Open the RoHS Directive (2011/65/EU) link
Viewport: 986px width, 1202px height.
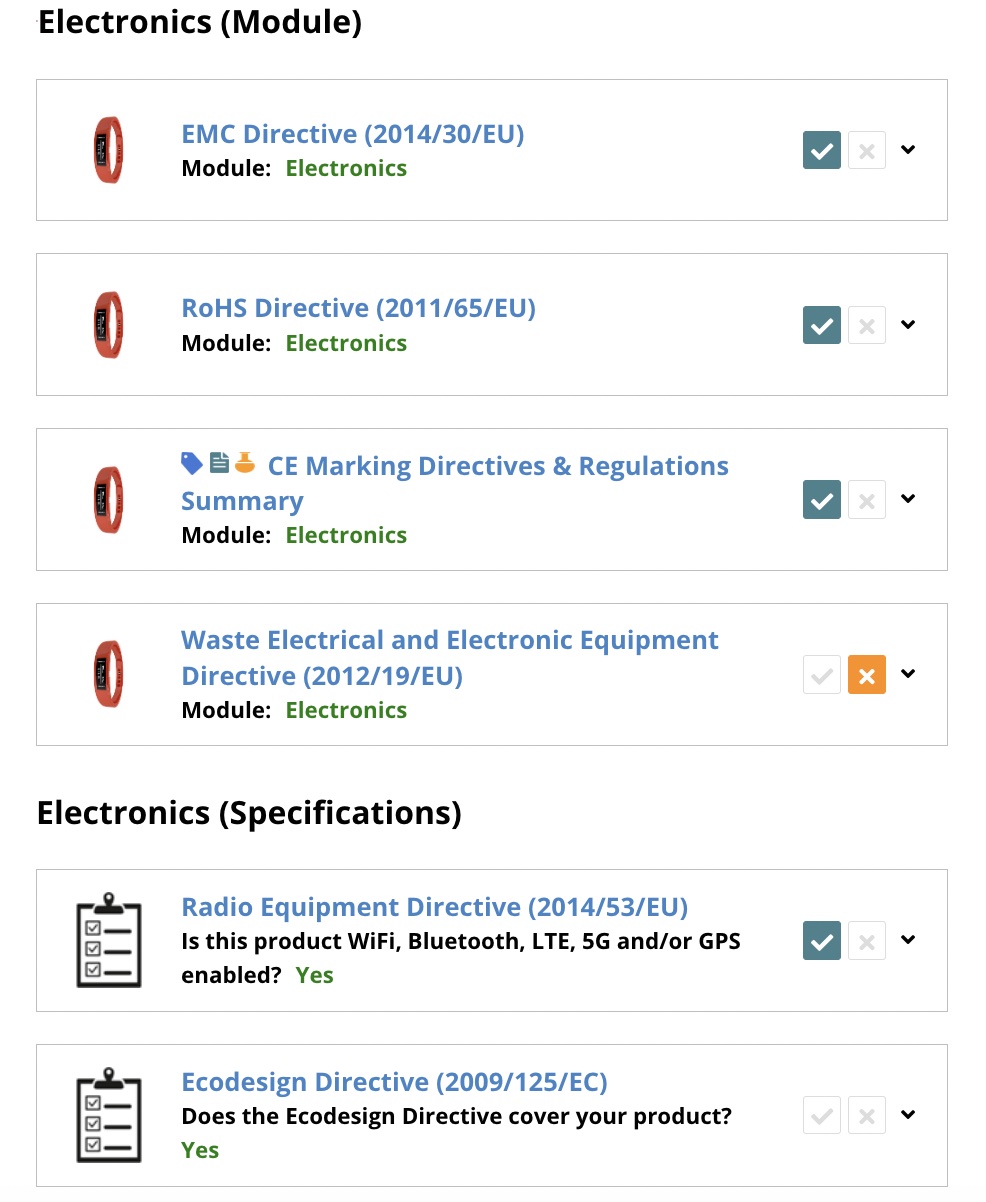[x=358, y=308]
